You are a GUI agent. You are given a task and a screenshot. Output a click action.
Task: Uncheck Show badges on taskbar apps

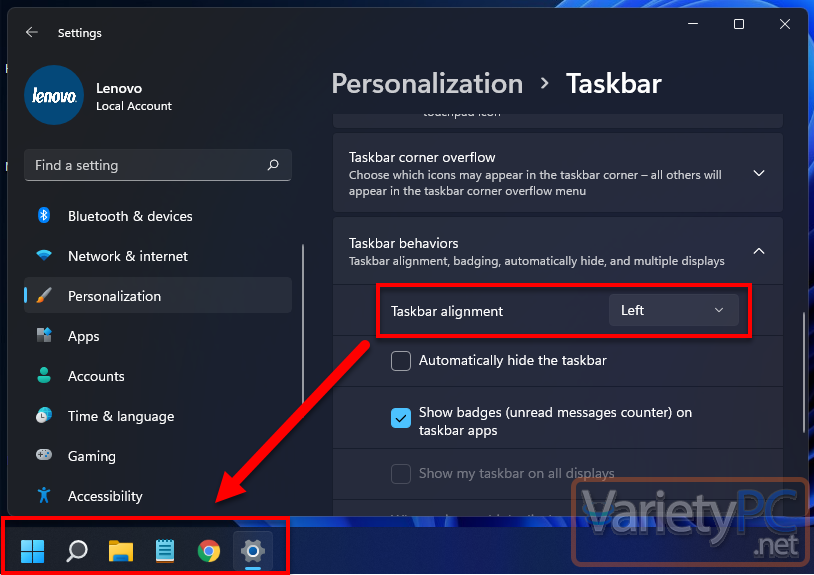click(x=401, y=418)
